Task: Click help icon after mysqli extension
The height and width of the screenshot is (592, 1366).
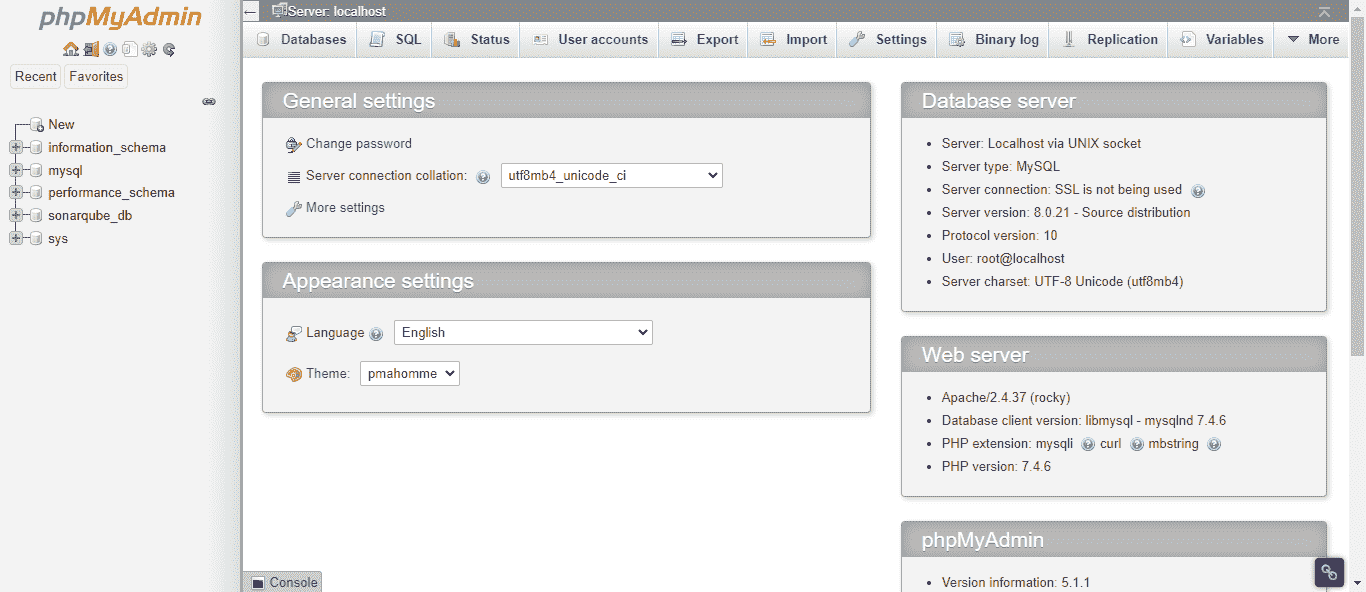Action: point(1087,444)
